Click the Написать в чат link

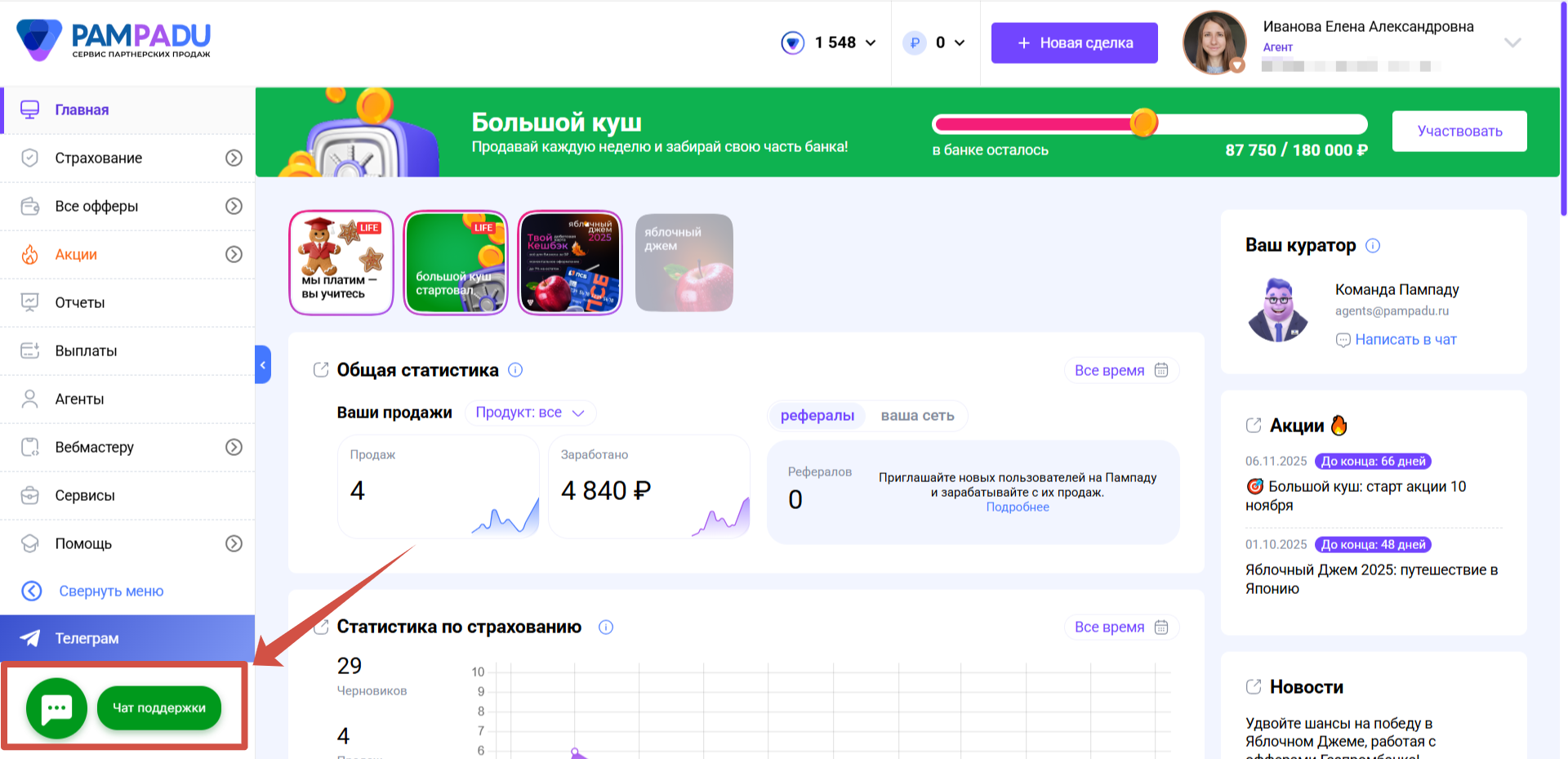click(x=1405, y=340)
